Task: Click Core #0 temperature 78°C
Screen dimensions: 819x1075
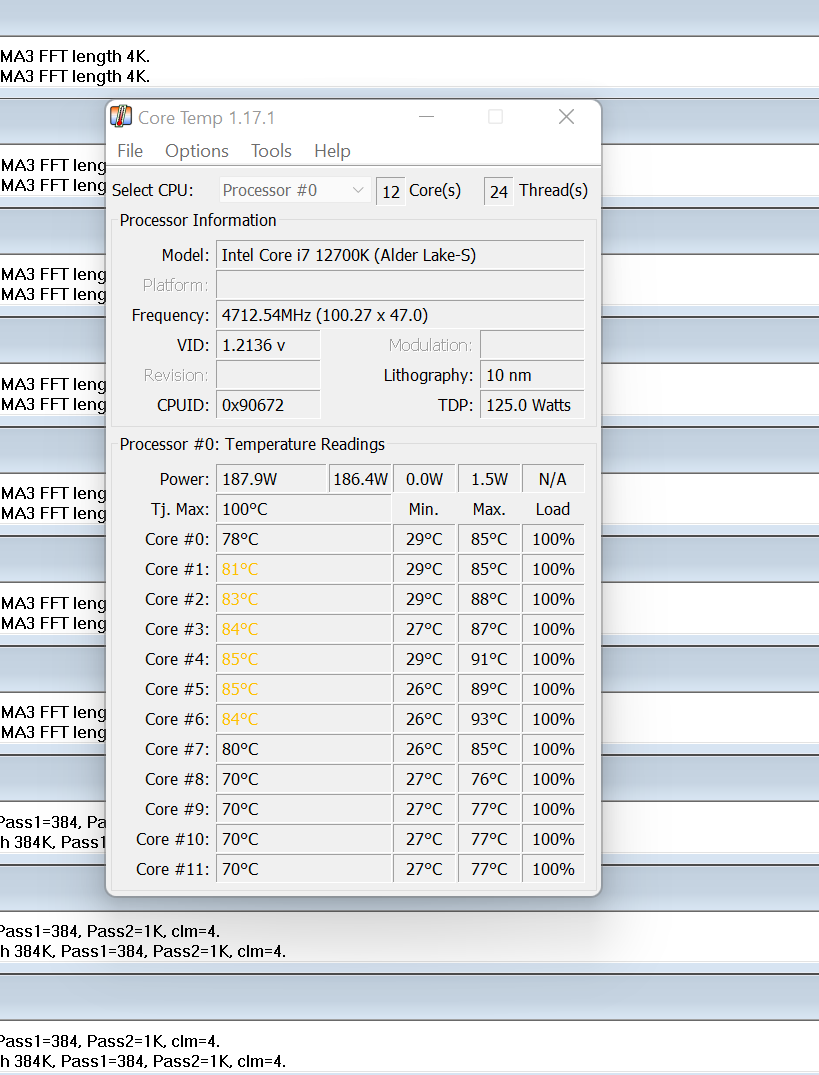Action: (x=304, y=540)
